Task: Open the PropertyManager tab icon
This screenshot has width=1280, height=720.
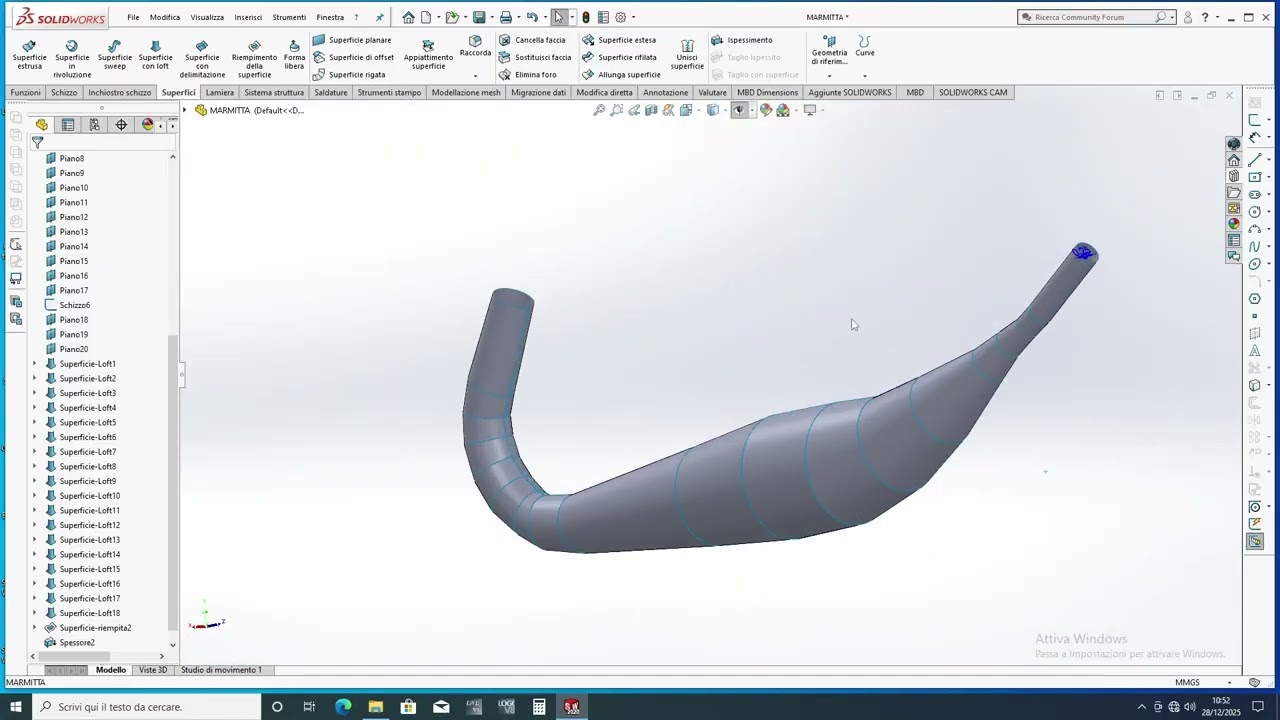Action: [x=68, y=125]
